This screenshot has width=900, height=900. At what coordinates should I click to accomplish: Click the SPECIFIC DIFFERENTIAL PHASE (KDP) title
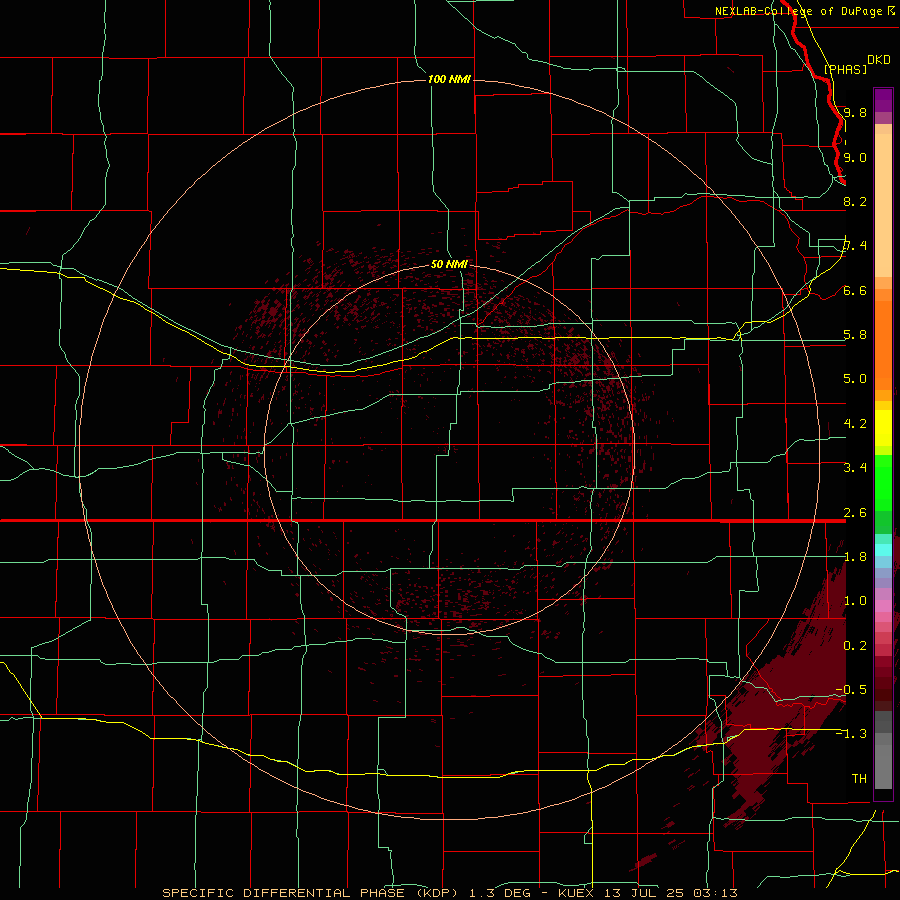312,893
